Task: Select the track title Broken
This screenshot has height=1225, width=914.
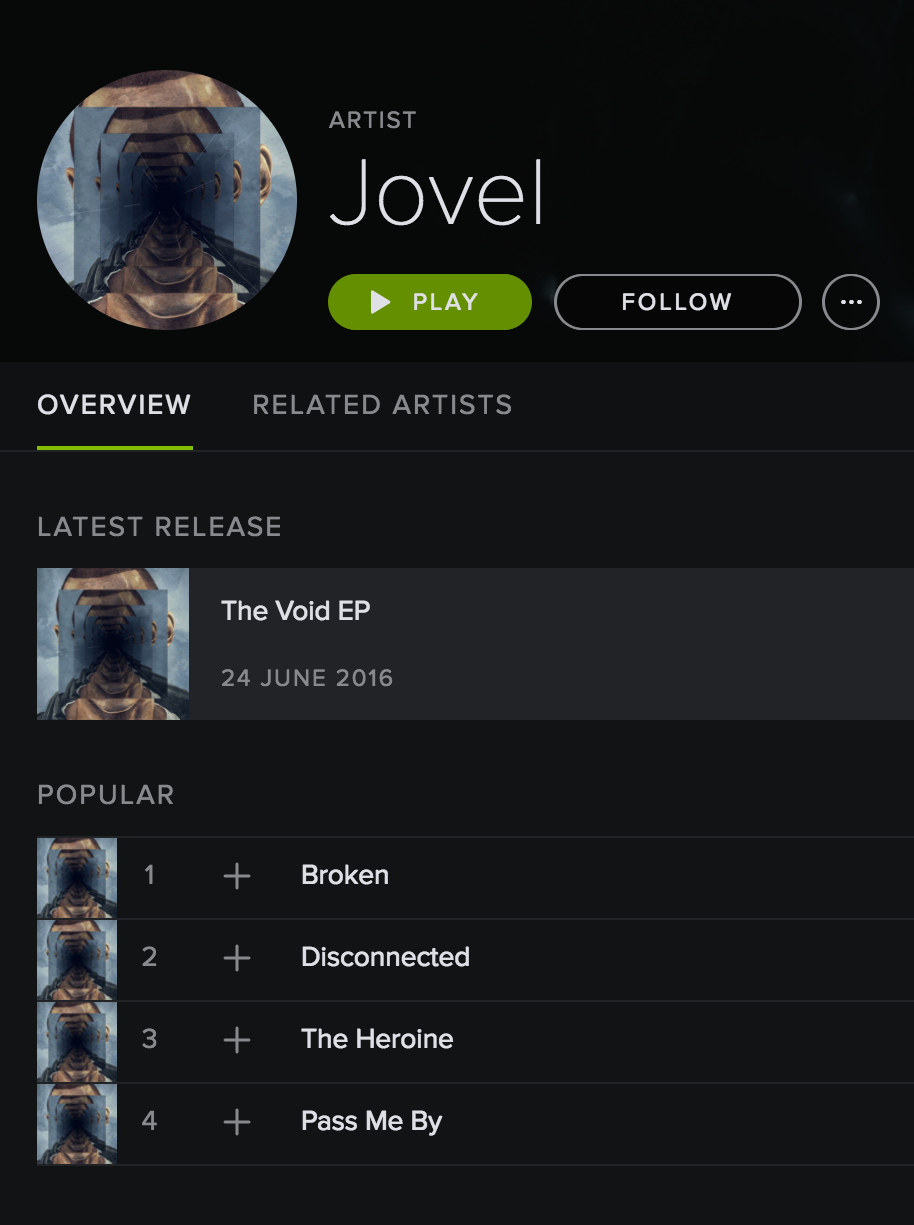Action: [x=345, y=875]
